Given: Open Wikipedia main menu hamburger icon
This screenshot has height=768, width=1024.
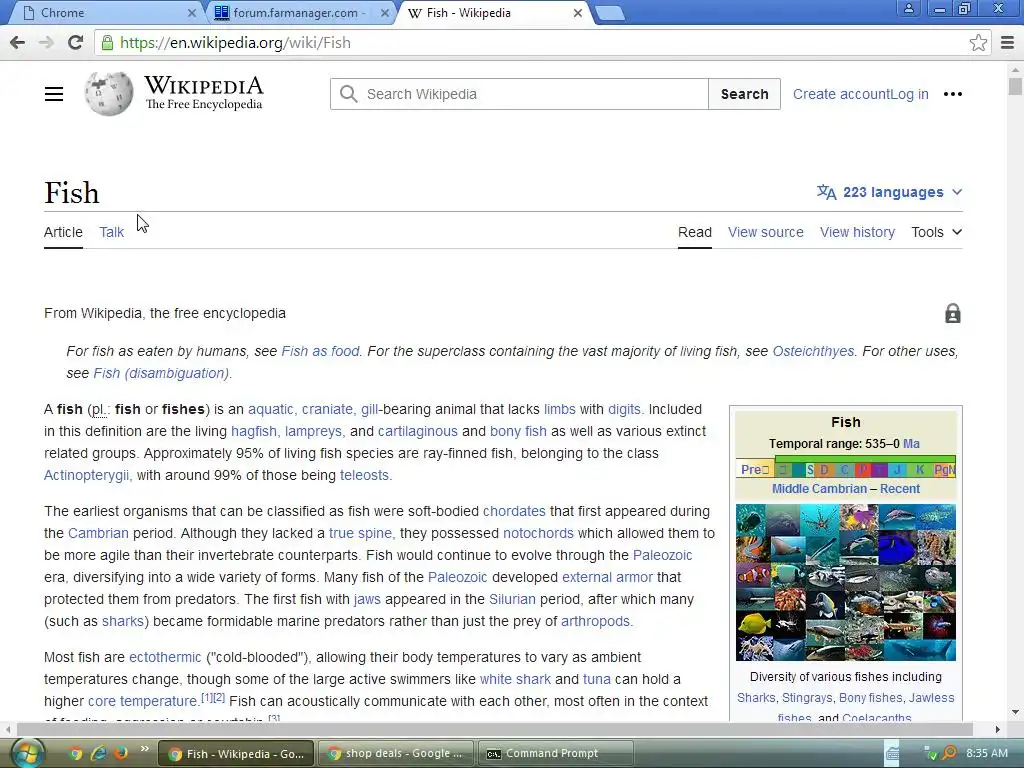Looking at the screenshot, I should [54, 94].
